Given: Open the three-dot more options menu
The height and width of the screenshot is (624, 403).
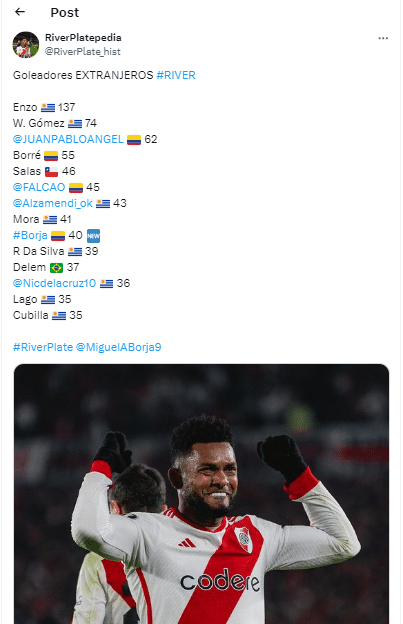Looking at the screenshot, I should pyautogui.click(x=383, y=38).
